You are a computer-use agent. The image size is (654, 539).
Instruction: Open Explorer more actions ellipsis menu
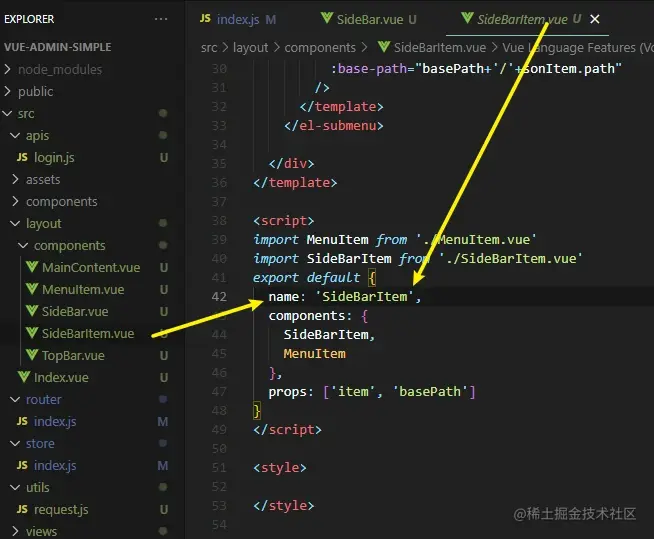161,19
